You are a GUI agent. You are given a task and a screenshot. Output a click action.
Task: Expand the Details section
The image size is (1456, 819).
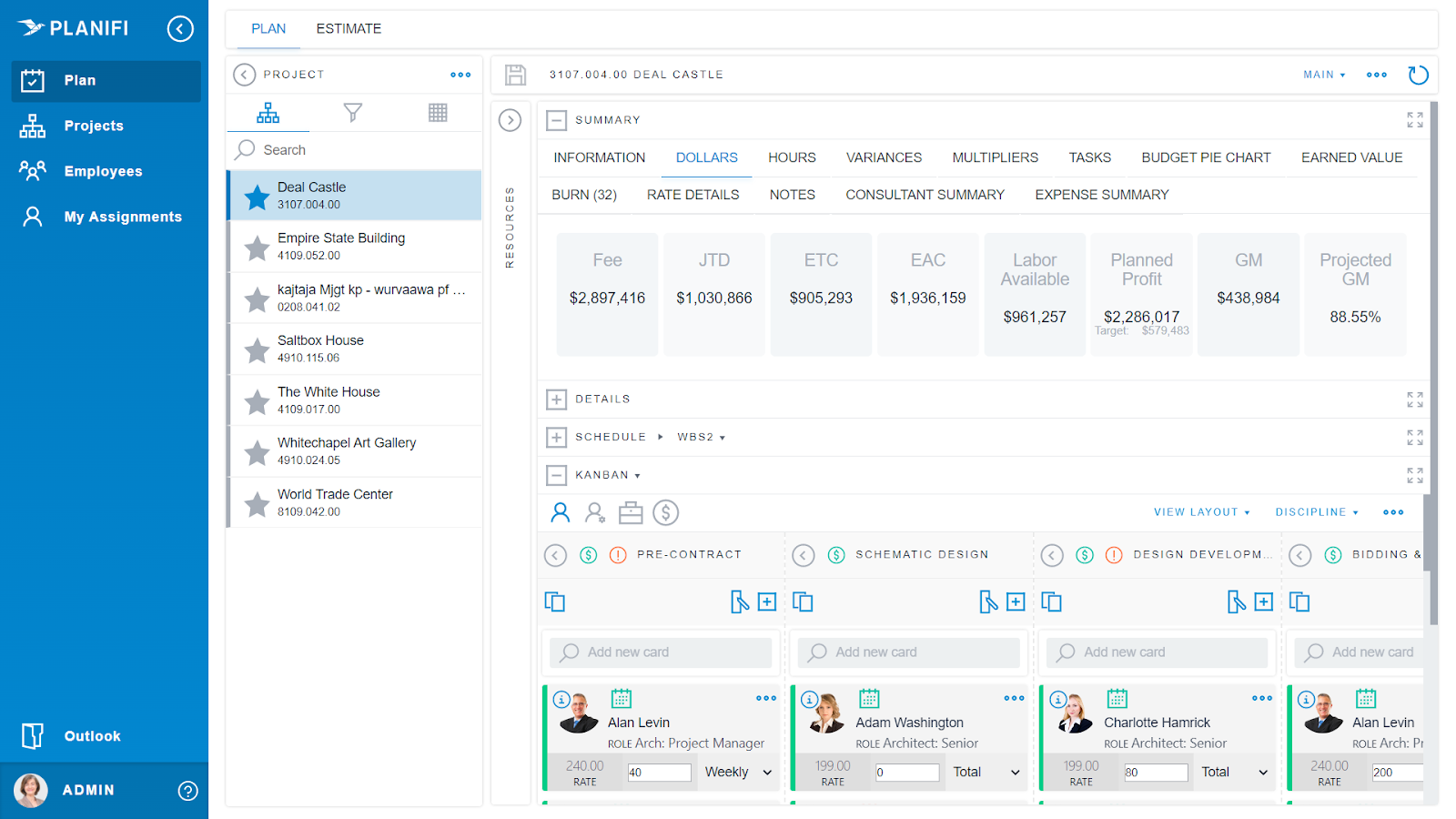point(556,399)
